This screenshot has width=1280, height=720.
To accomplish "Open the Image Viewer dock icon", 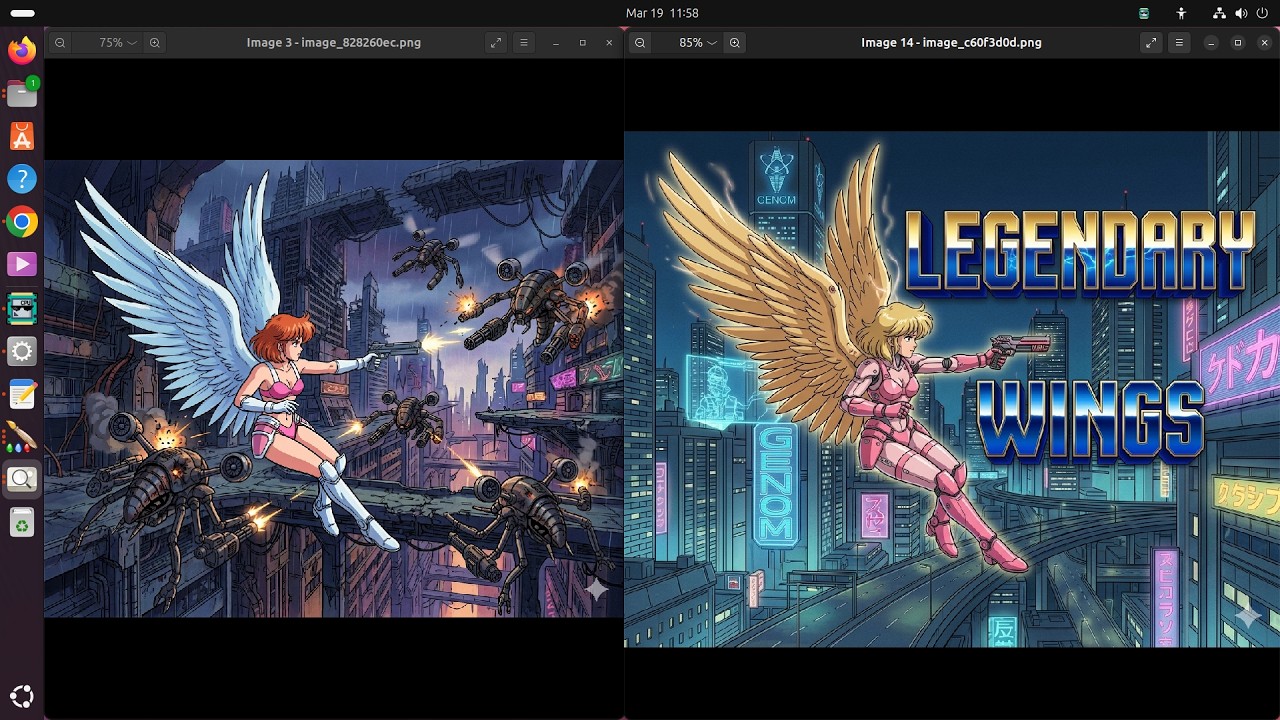I will pos(22,480).
